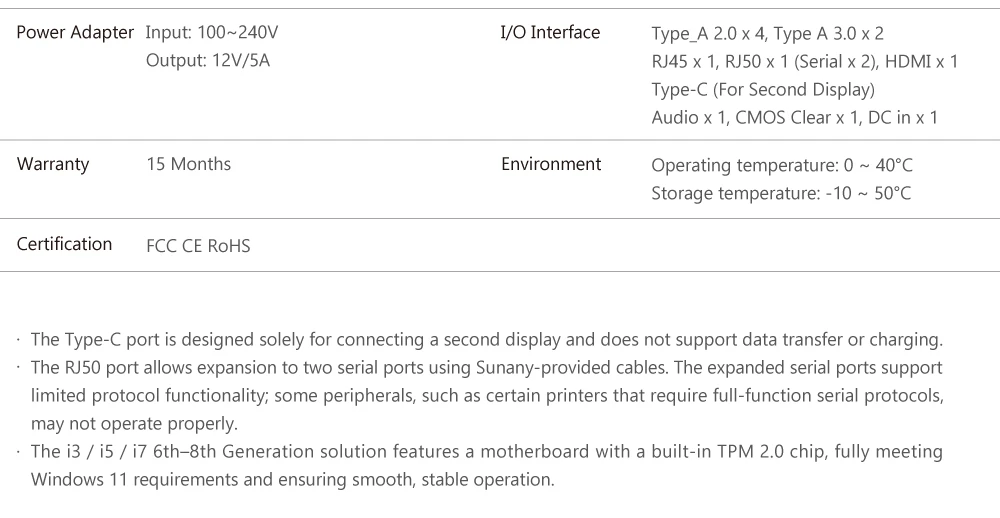
Task: Click the Output: 12V/5A value
Action: [x=208, y=61]
